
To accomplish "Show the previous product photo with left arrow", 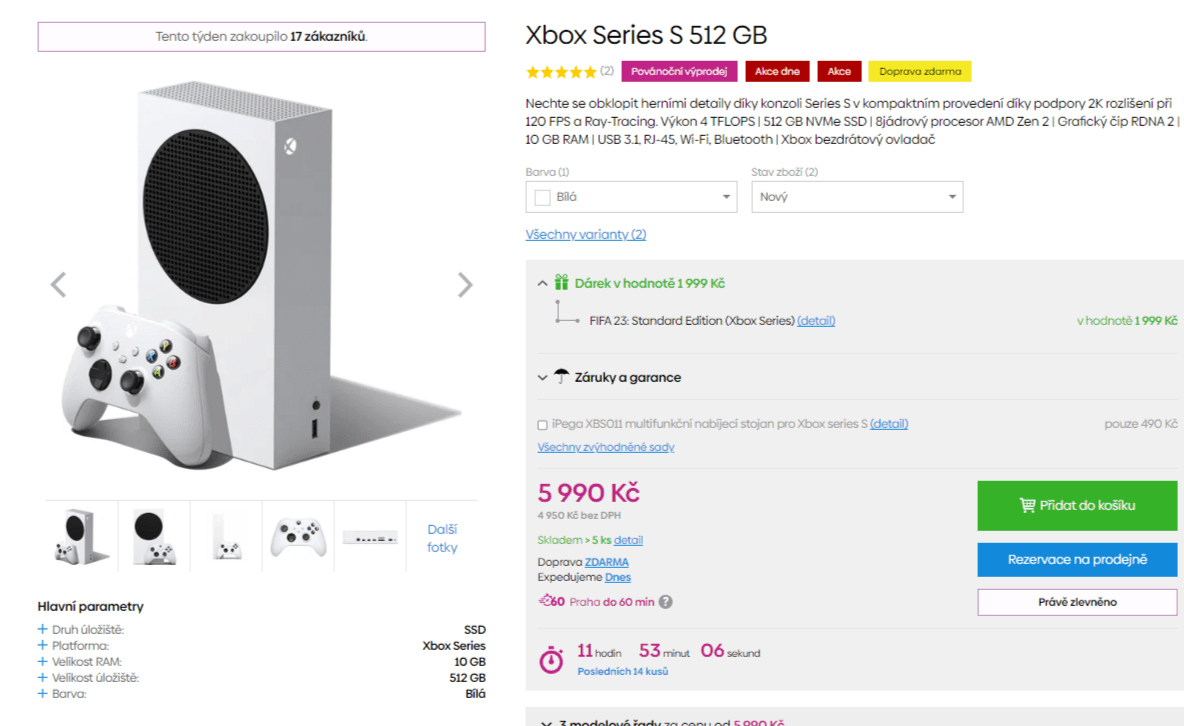I will 58,285.
